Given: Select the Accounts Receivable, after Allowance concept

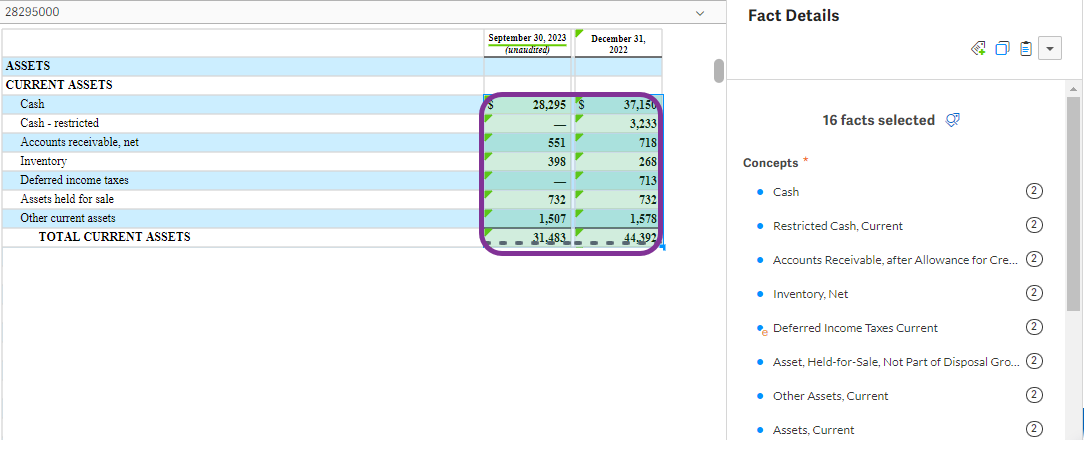Looking at the screenshot, I should [x=894, y=260].
